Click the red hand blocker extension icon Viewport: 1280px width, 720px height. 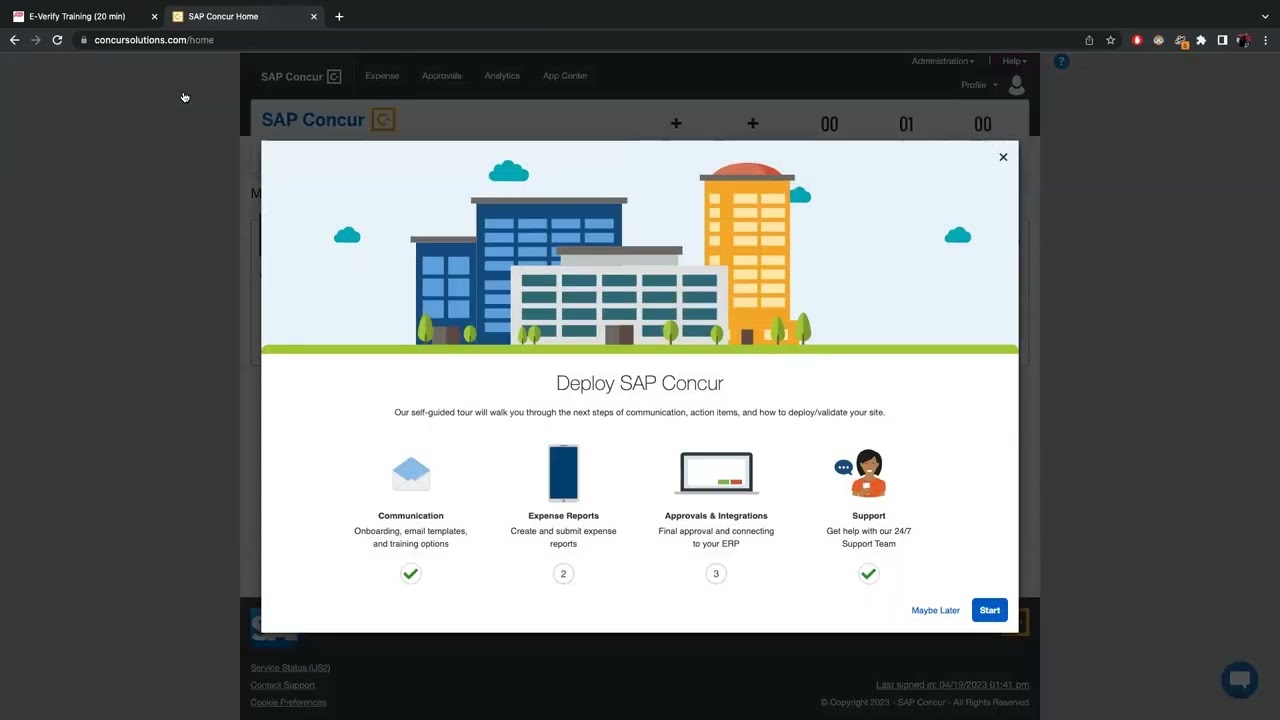[1137, 40]
